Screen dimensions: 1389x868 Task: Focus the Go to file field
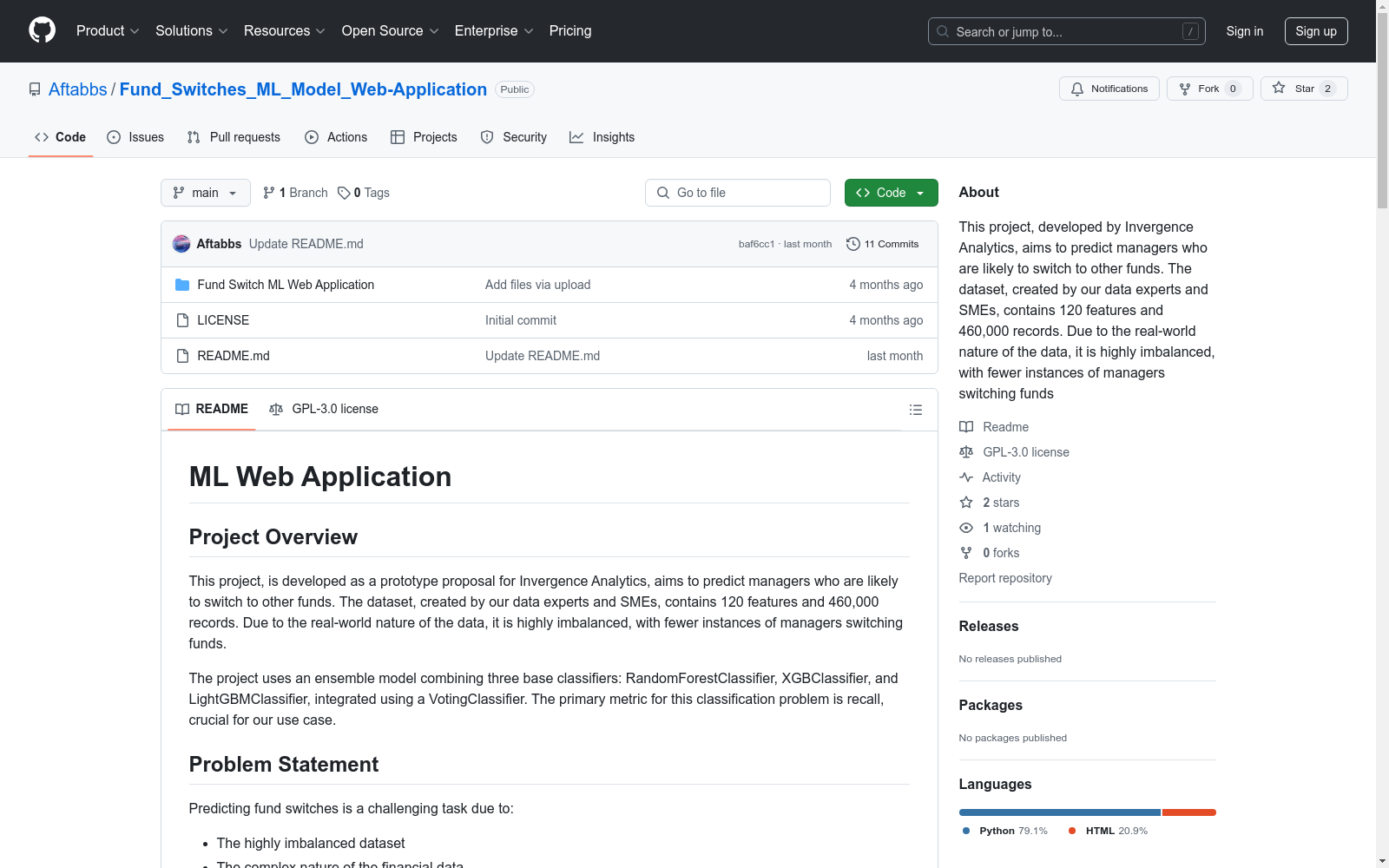pyautogui.click(x=738, y=193)
